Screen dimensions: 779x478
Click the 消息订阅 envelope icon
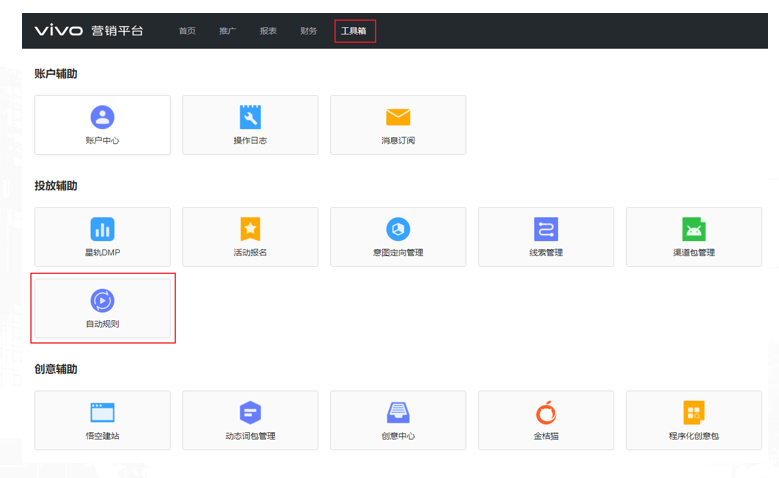pyautogui.click(x=398, y=117)
